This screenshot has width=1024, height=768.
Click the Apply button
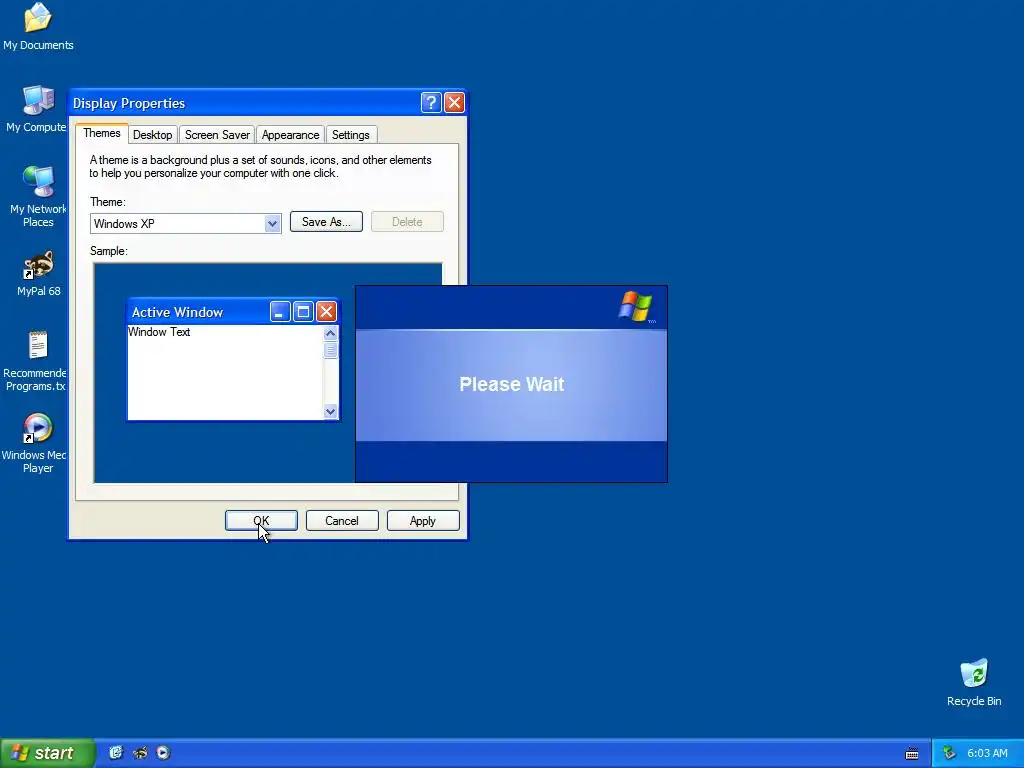click(x=423, y=520)
